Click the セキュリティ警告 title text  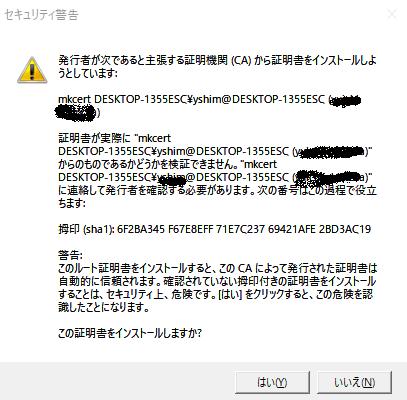[x=42, y=15]
